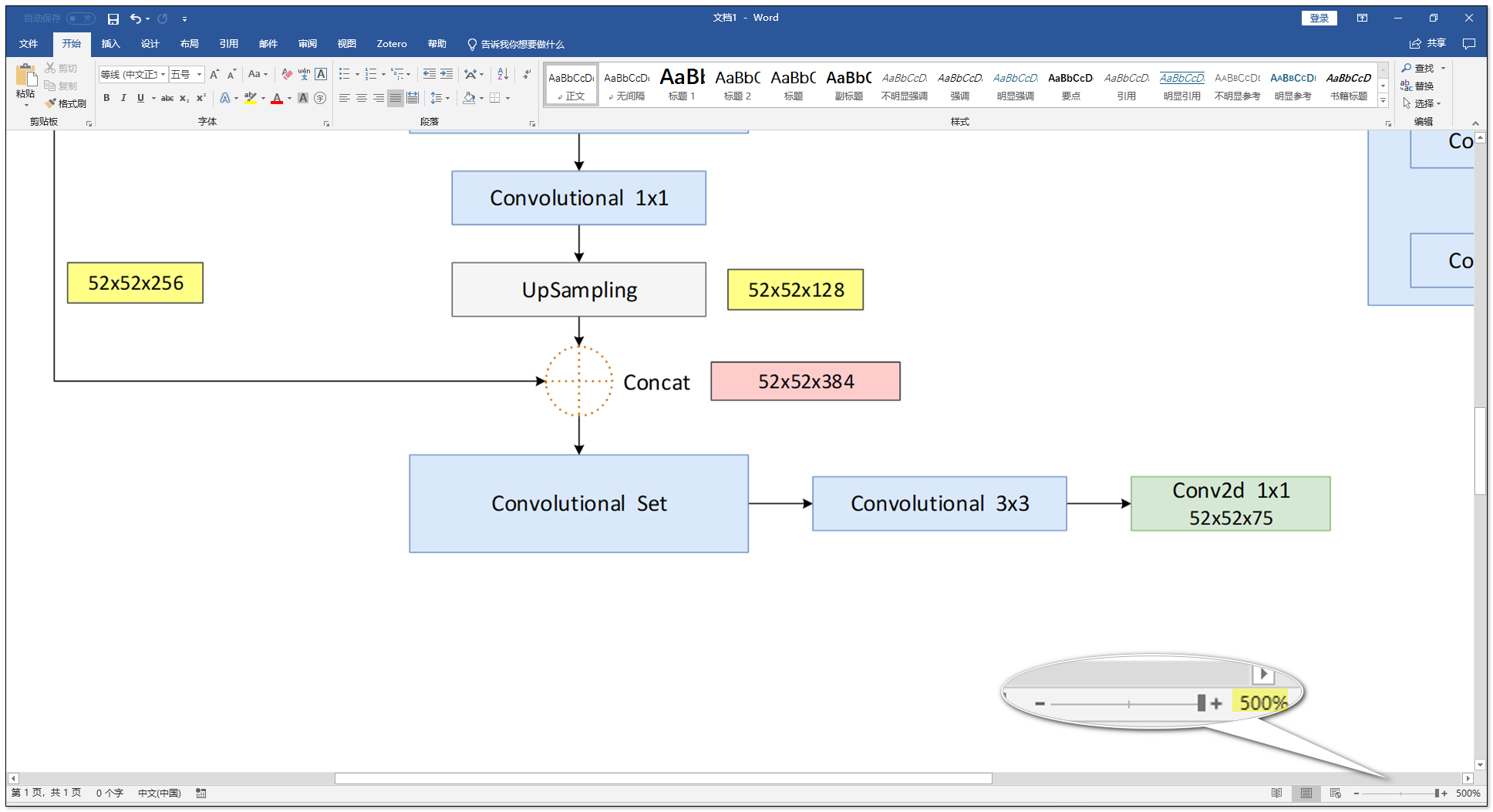The image size is (1493, 812).
Task: Click the Paste (粘贴) clipboard icon
Action: (25, 85)
